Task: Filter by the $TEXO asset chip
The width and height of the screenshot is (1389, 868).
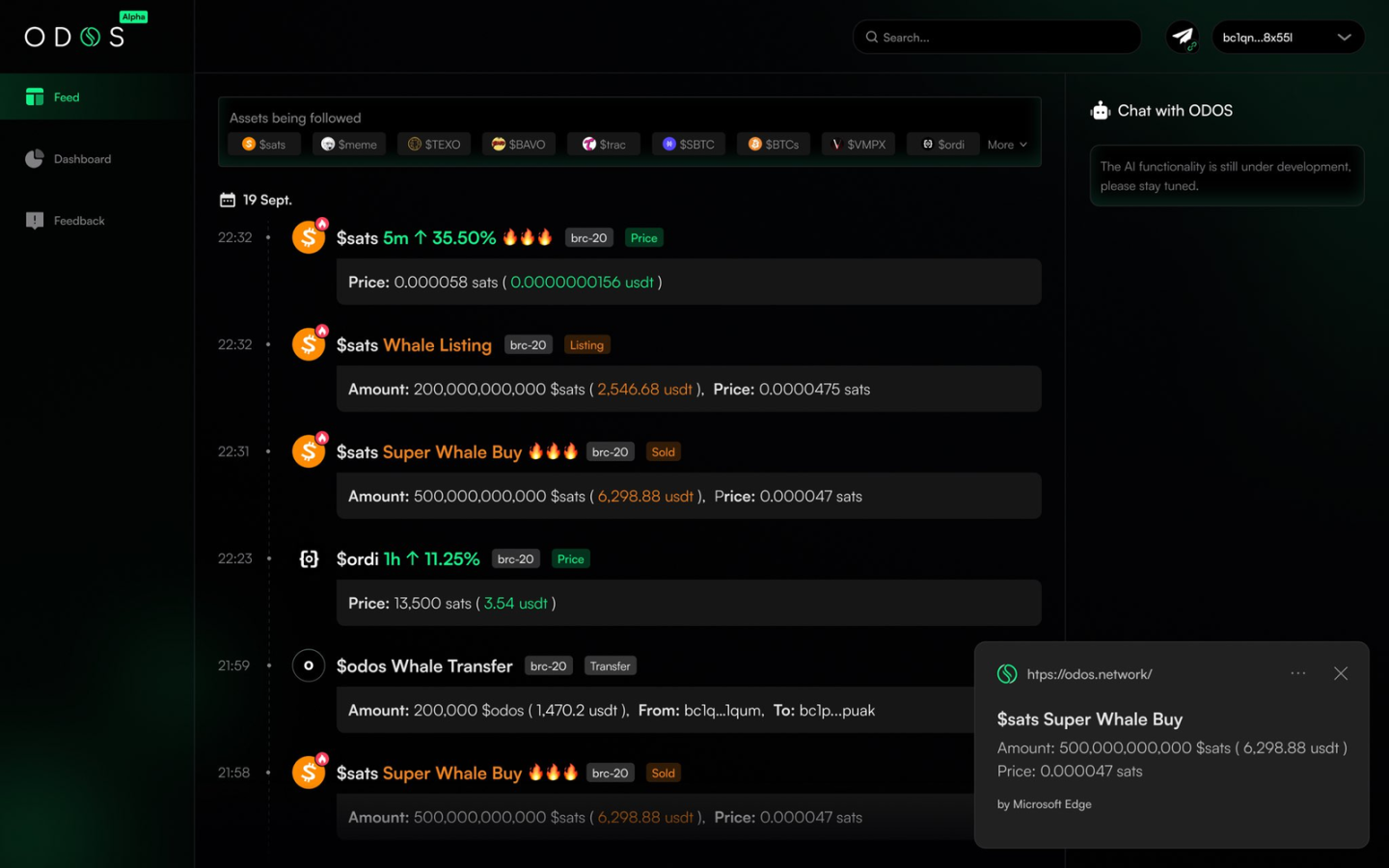Action: point(434,145)
